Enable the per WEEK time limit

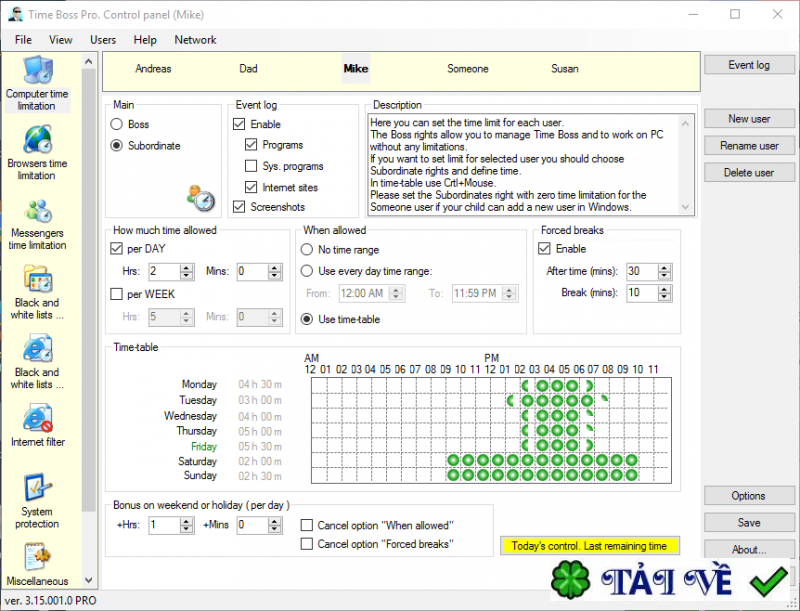pyautogui.click(x=116, y=294)
